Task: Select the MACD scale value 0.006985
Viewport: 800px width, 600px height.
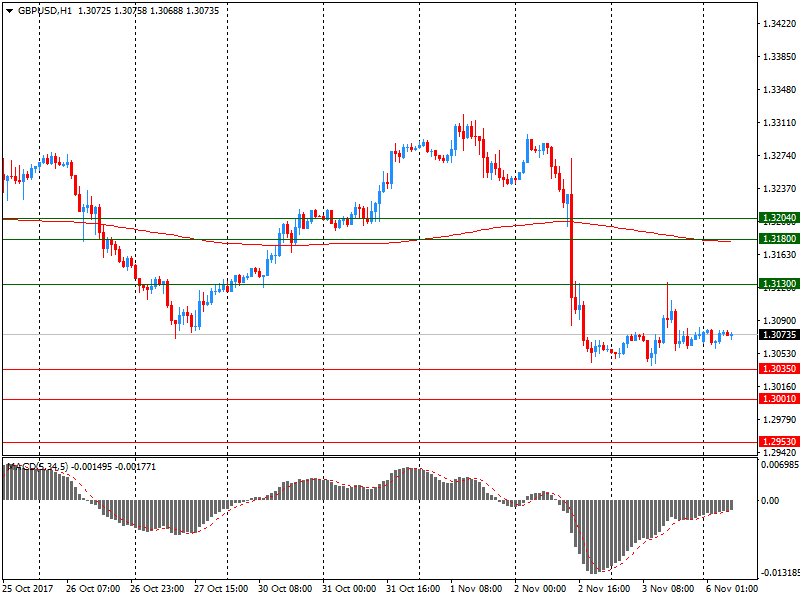Action: click(x=780, y=465)
